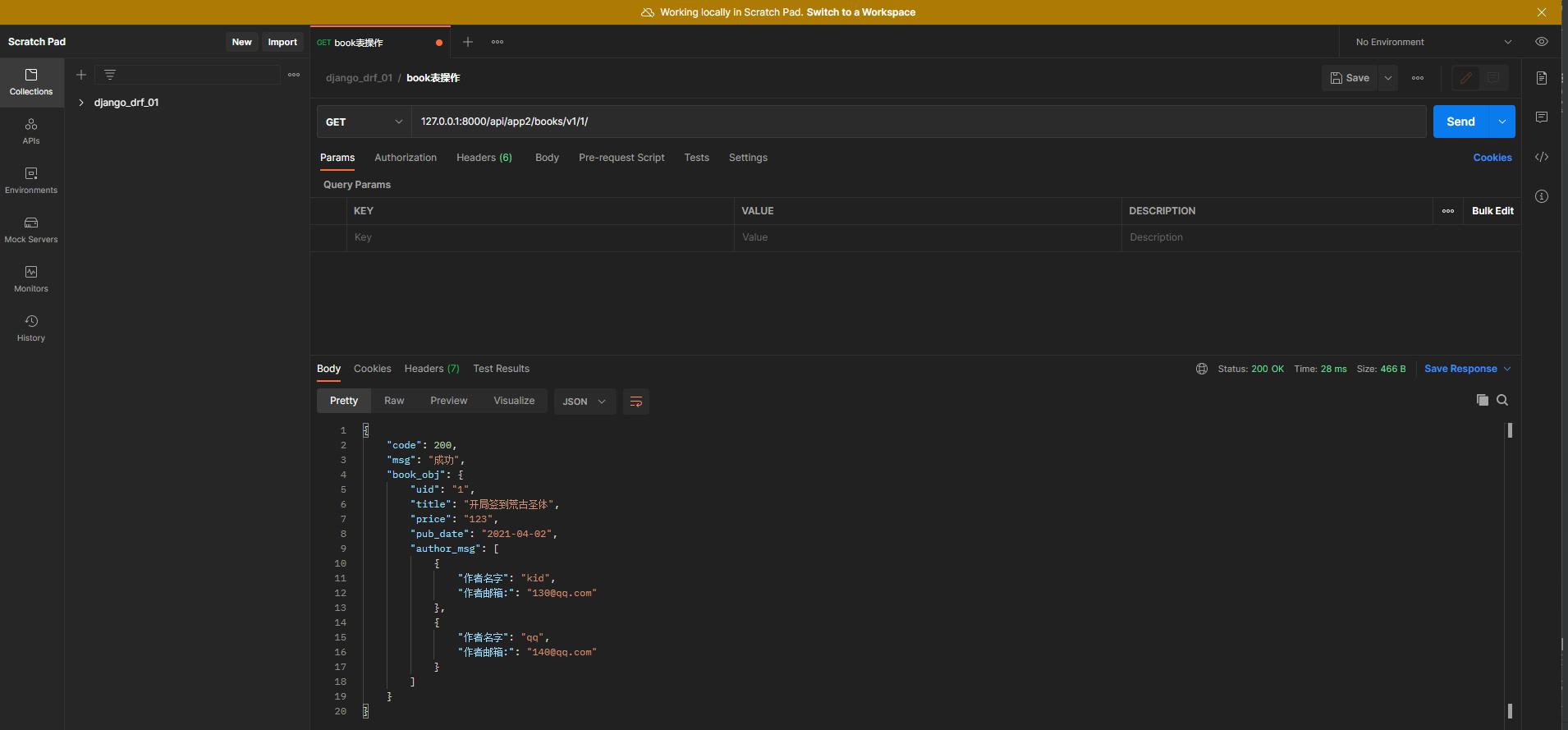
Task: Open the Monitors panel
Action: (x=31, y=279)
